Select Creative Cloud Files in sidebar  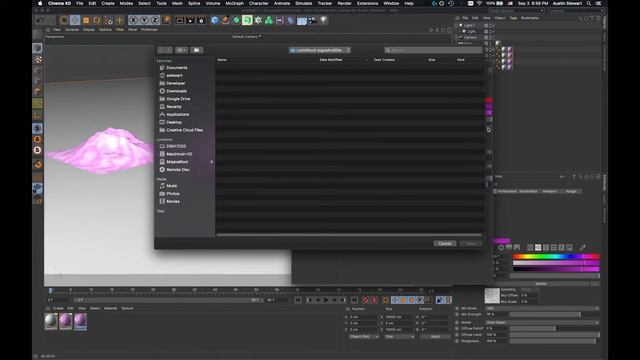pyautogui.click(x=184, y=130)
